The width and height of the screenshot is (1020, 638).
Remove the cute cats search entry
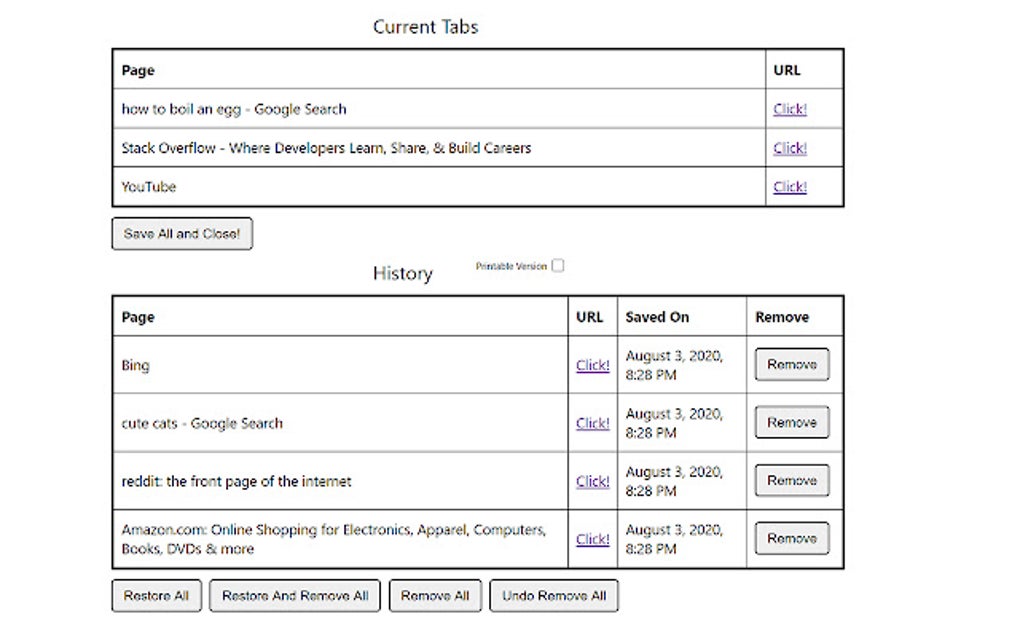(791, 422)
